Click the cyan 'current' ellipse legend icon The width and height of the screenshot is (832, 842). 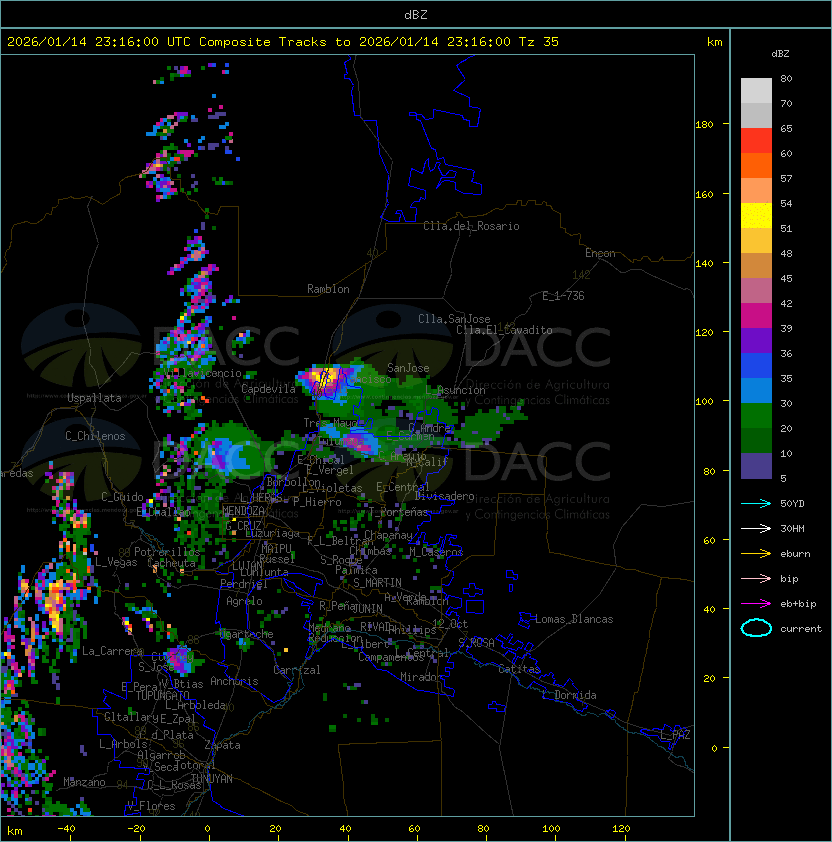(756, 628)
